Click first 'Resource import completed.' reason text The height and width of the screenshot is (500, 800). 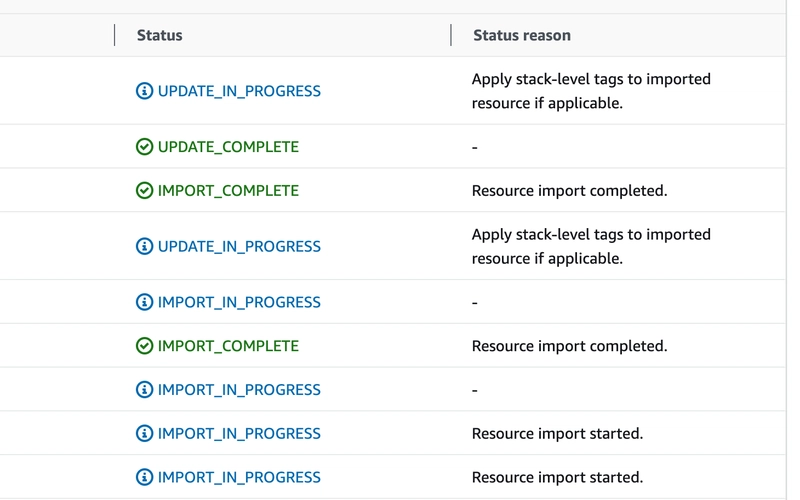click(569, 191)
